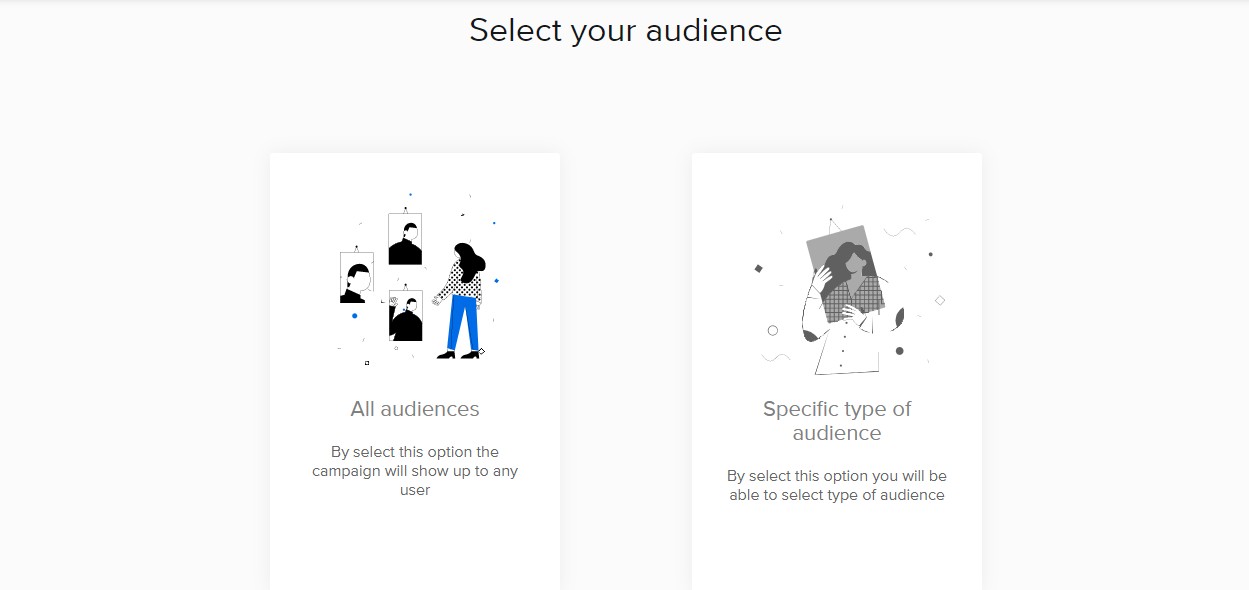Click the hollow circle in Specific audience illustration
Image resolution: width=1249 pixels, height=590 pixels.
pos(772,330)
